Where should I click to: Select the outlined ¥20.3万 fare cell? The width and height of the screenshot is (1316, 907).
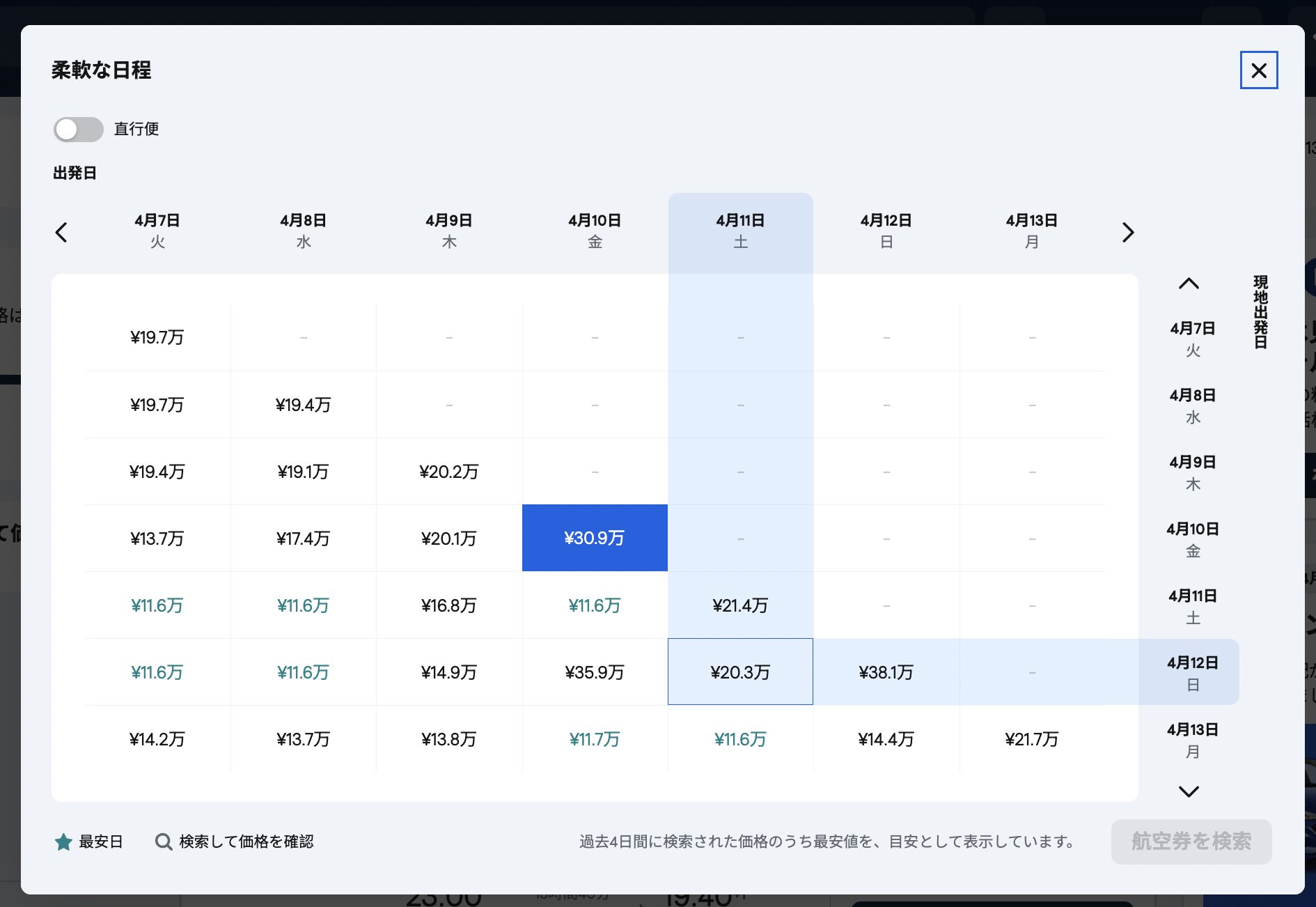[740, 672]
